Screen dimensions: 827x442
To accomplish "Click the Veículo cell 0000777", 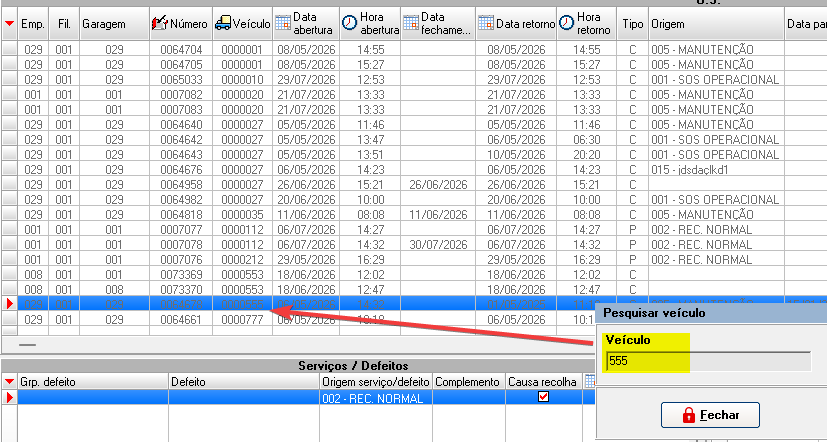I will (242, 320).
